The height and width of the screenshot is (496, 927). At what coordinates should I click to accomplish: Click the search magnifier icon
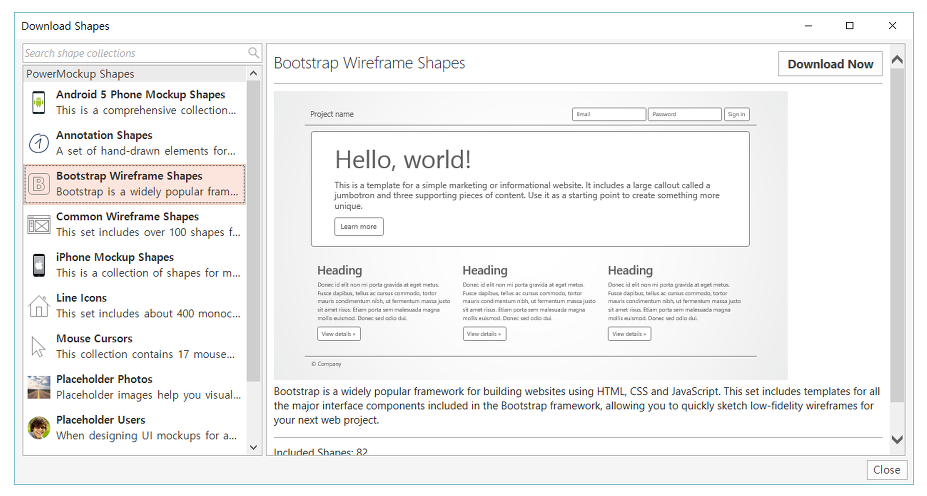tap(254, 53)
